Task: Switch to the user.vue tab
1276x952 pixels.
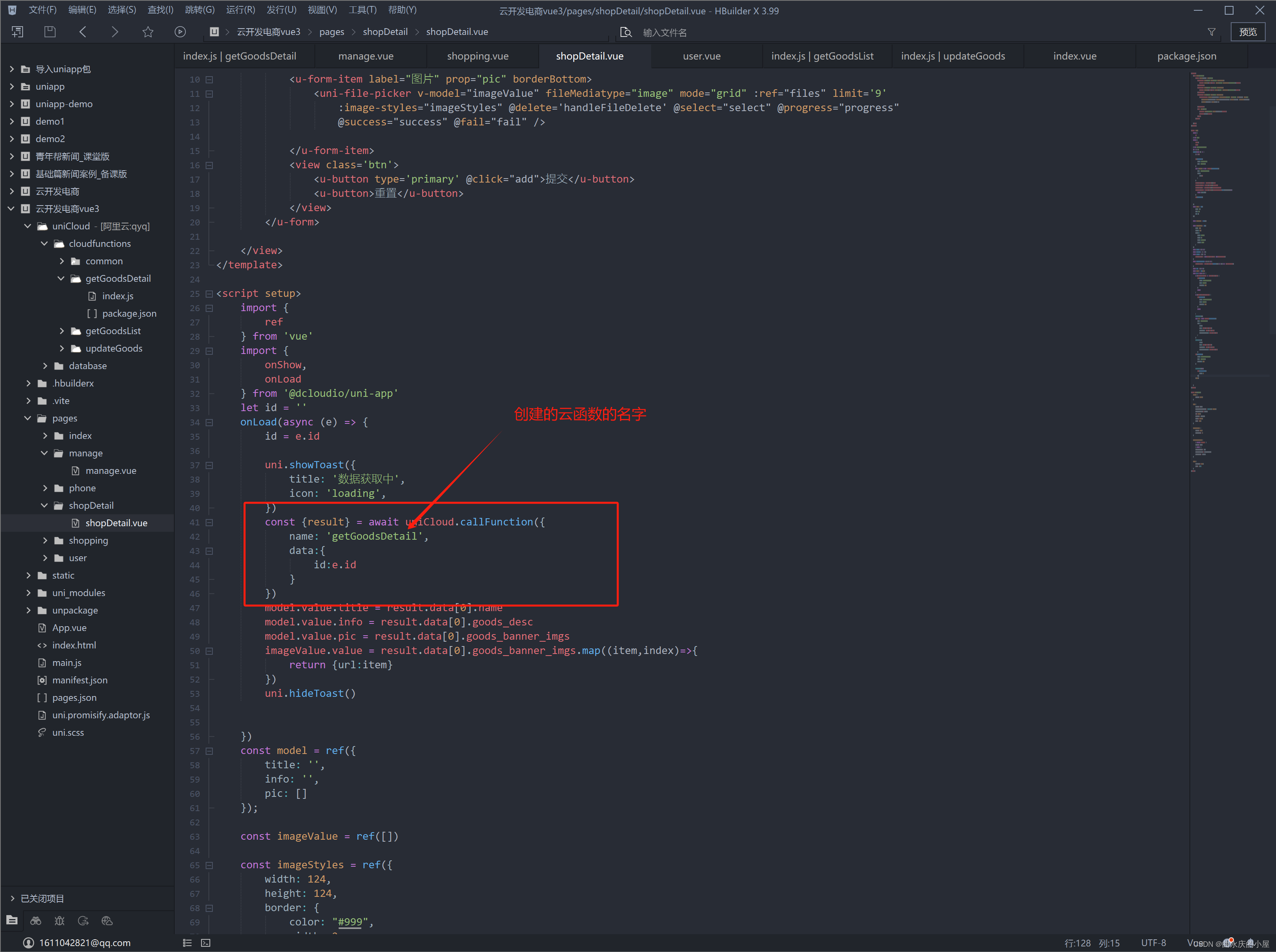Action: point(702,56)
